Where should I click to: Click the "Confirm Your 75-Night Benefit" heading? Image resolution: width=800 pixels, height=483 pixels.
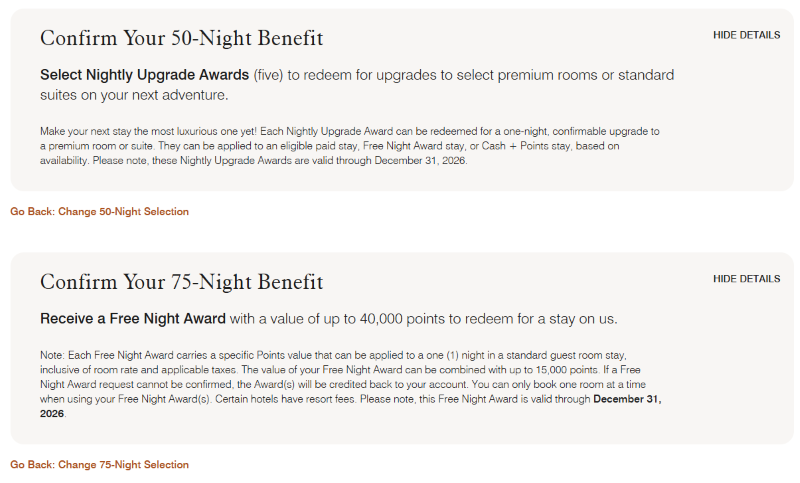pos(181,282)
